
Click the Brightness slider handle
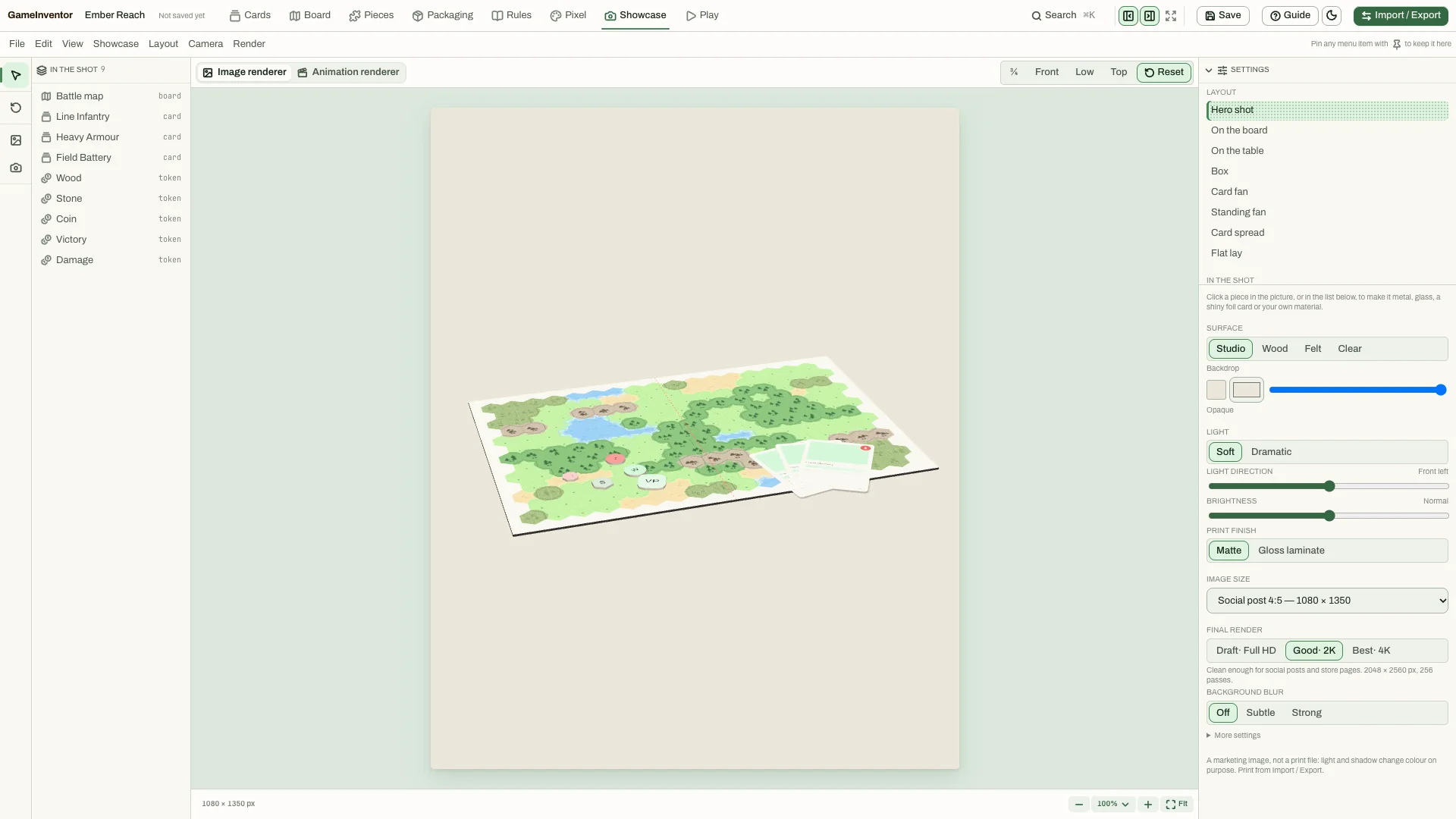(x=1329, y=516)
